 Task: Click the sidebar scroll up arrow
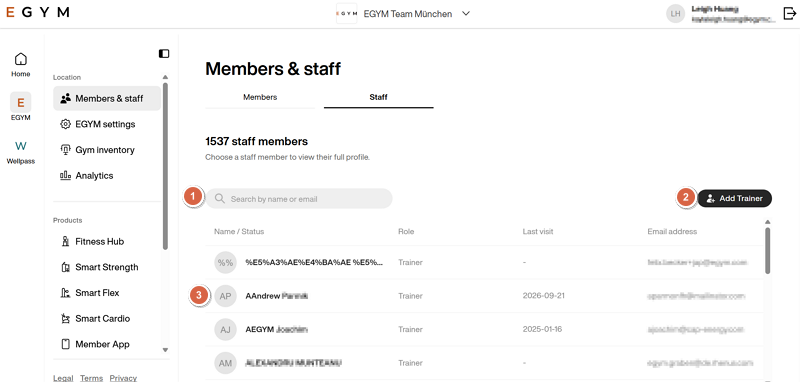[165, 77]
